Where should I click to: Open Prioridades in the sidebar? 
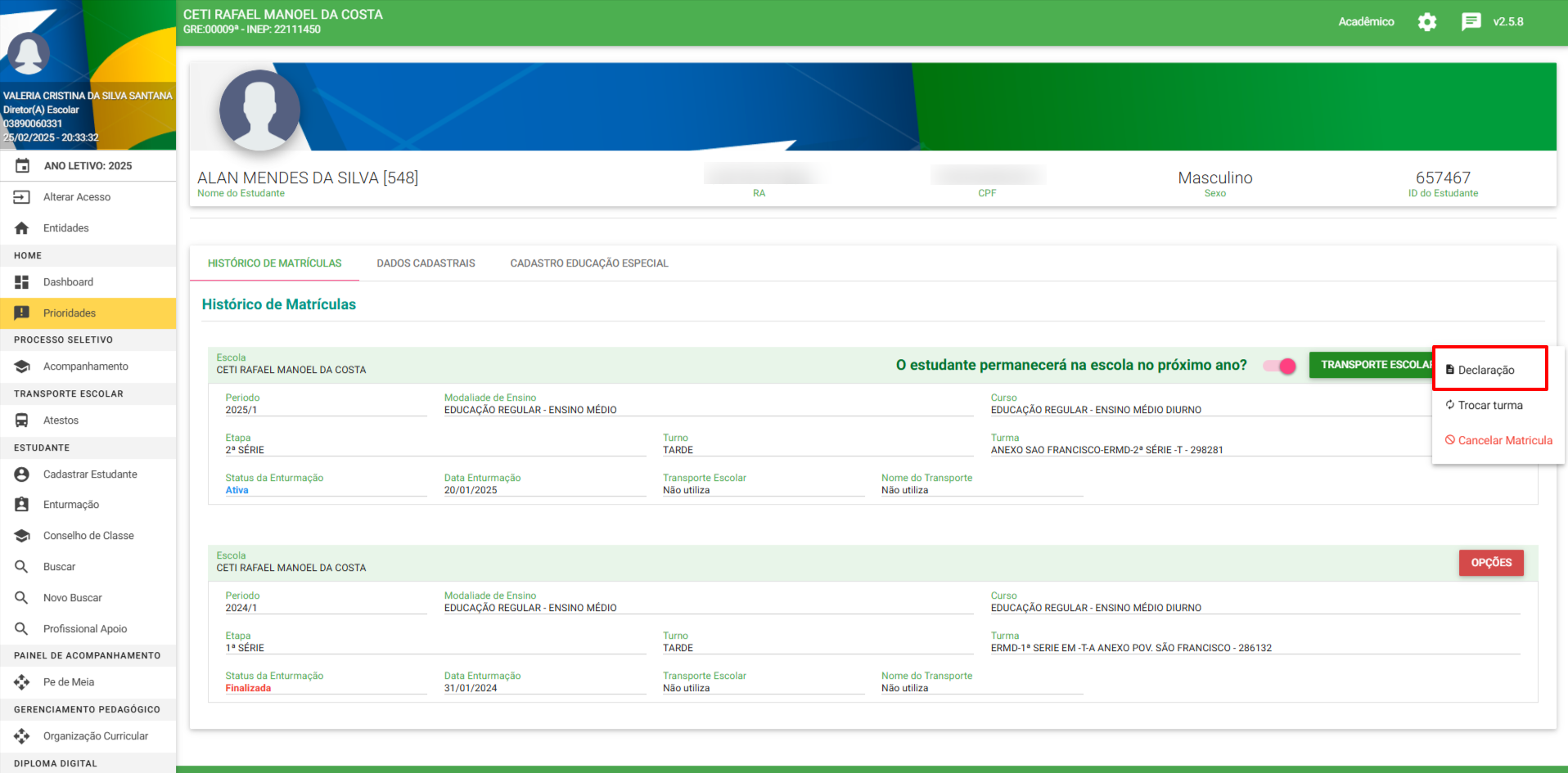tap(70, 313)
